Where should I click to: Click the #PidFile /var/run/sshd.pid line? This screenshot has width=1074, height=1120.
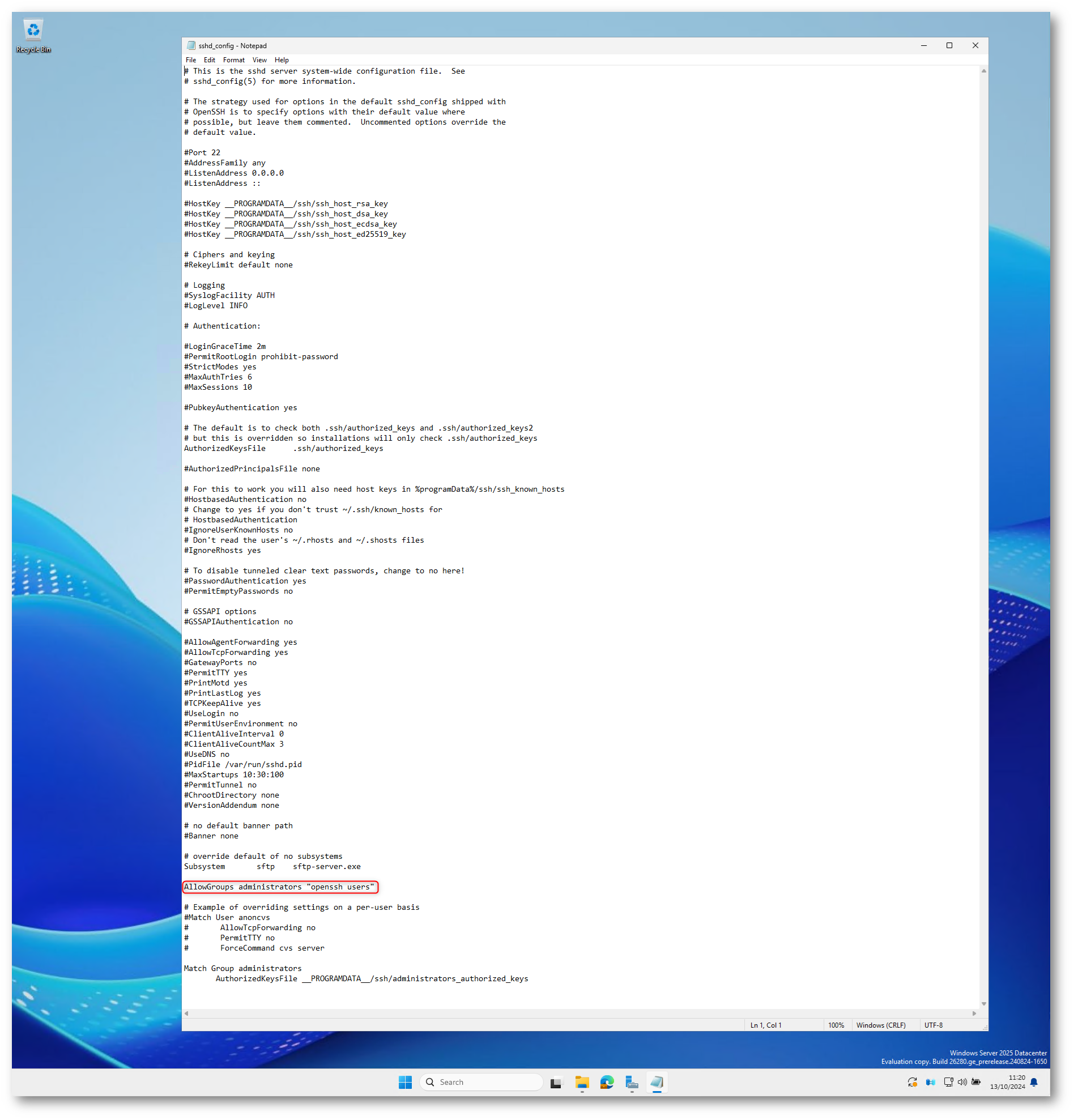(x=243, y=765)
